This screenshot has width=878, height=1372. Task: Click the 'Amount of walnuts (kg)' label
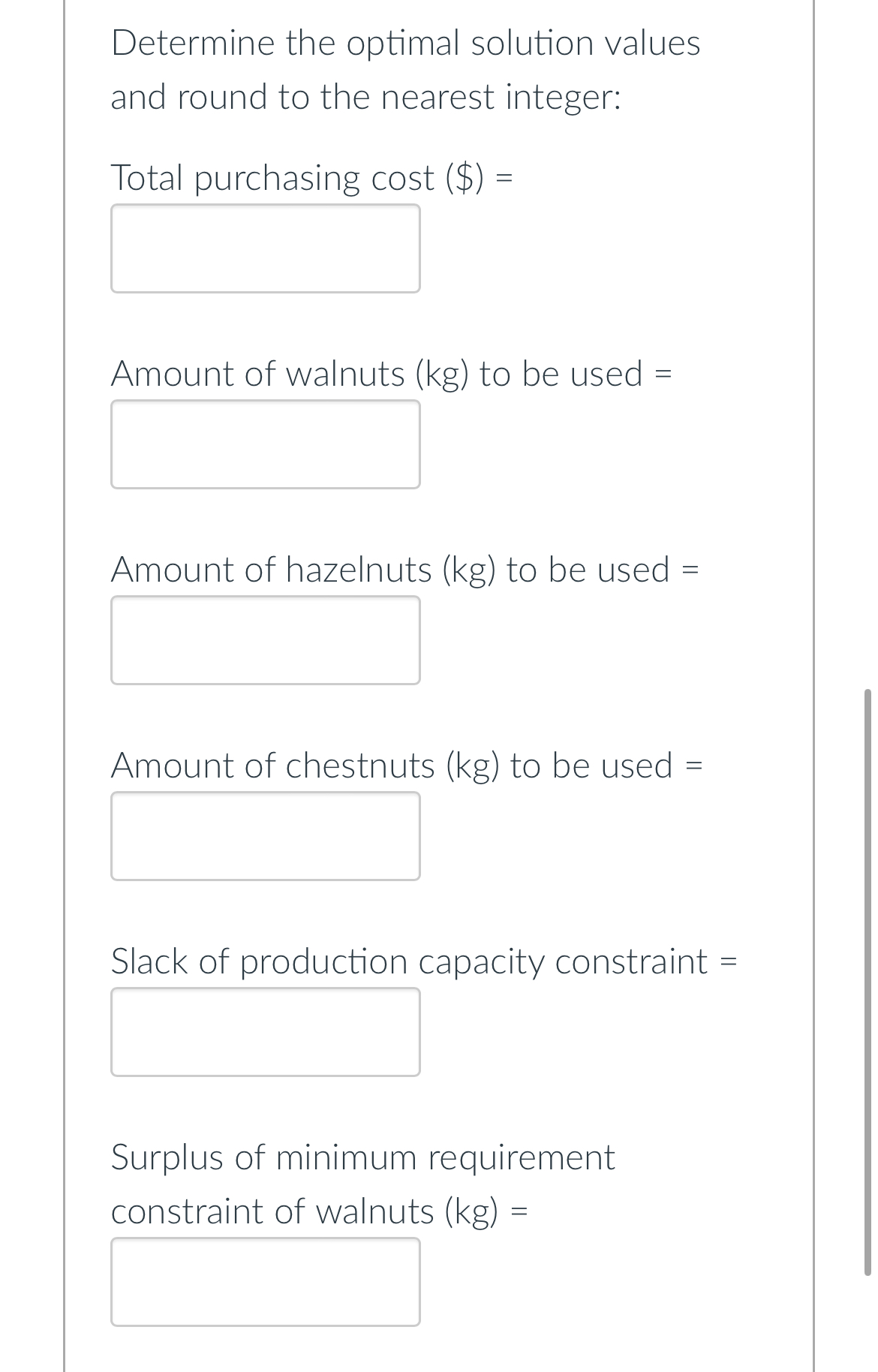pyautogui.click(x=290, y=375)
